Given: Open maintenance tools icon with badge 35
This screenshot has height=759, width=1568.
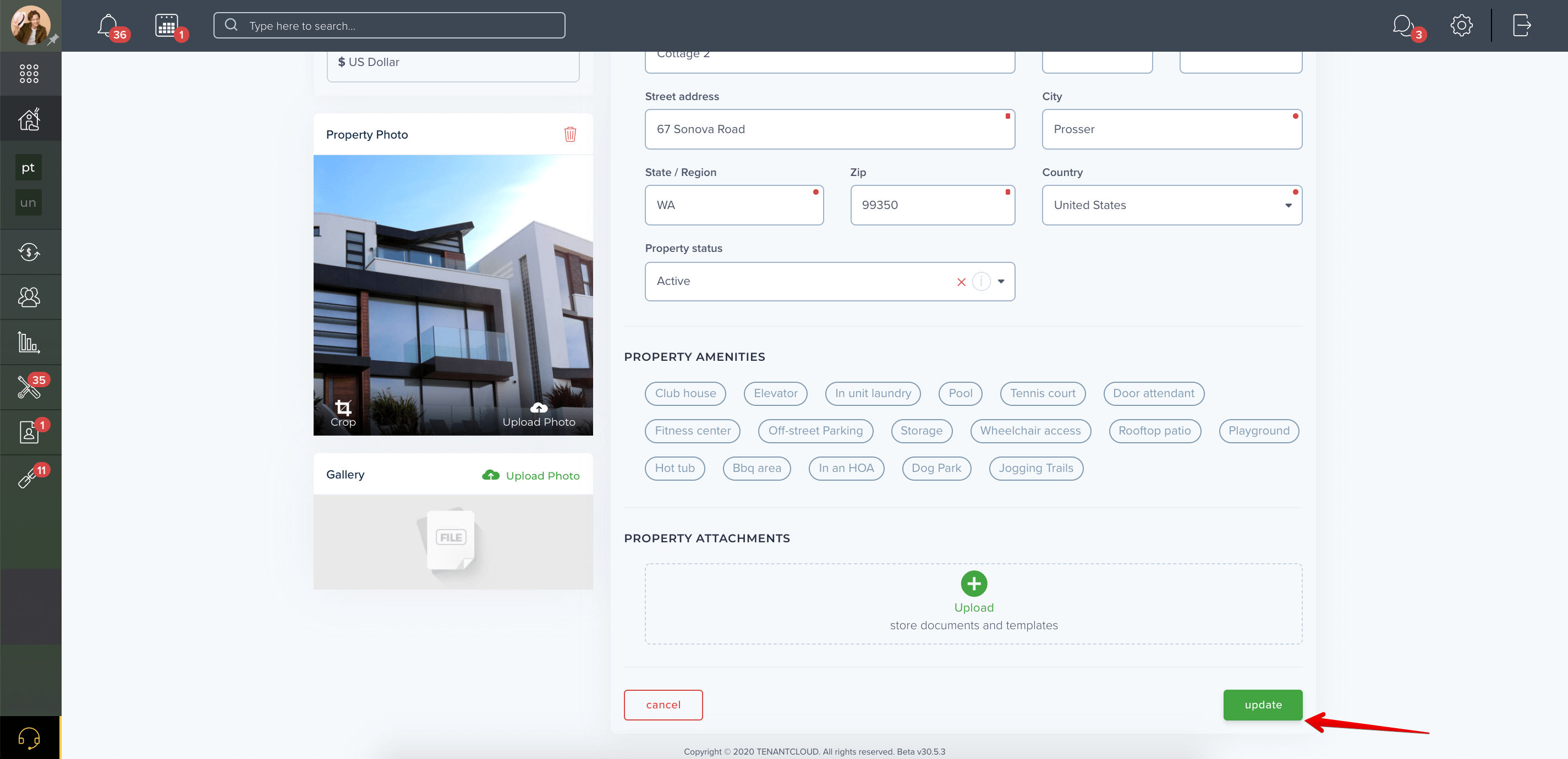Looking at the screenshot, I should click(x=29, y=387).
